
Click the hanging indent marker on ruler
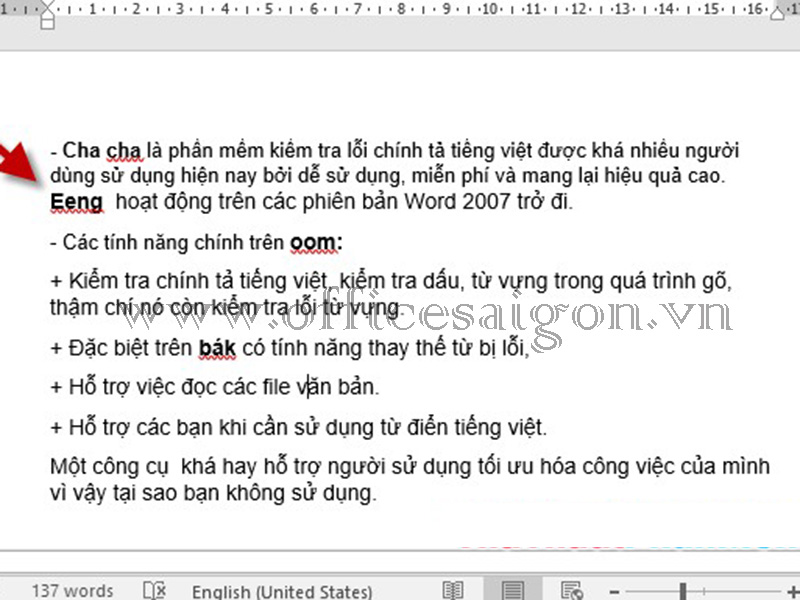pos(47,14)
